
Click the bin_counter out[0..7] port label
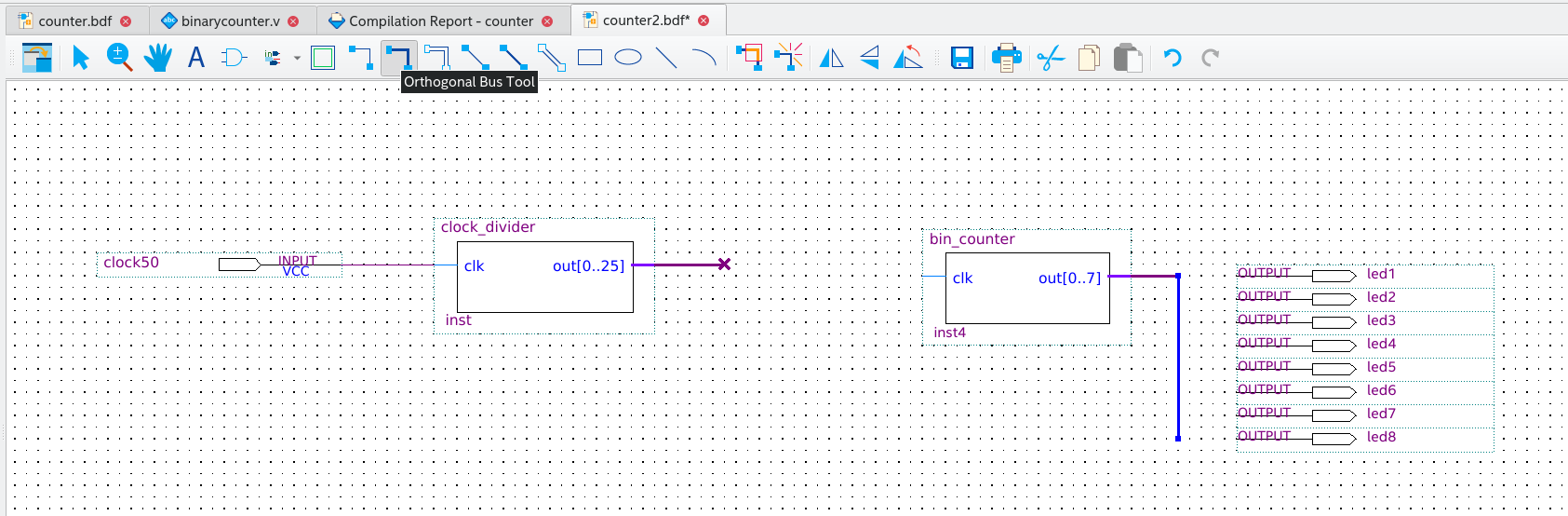[x=1069, y=278]
